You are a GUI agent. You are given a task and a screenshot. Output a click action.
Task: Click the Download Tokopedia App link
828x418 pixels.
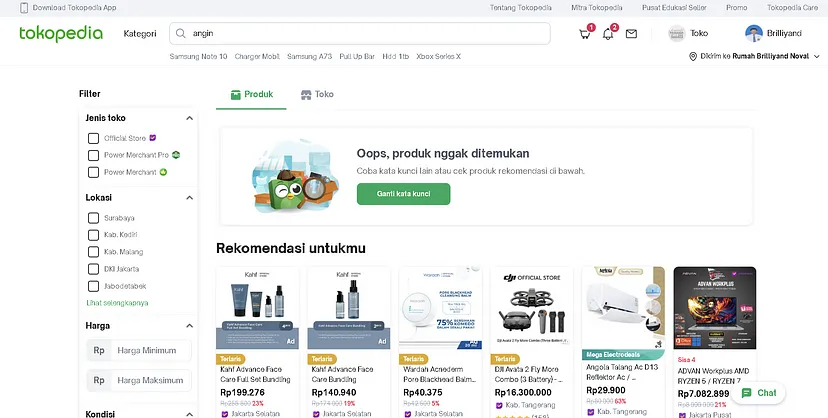coord(74,7)
